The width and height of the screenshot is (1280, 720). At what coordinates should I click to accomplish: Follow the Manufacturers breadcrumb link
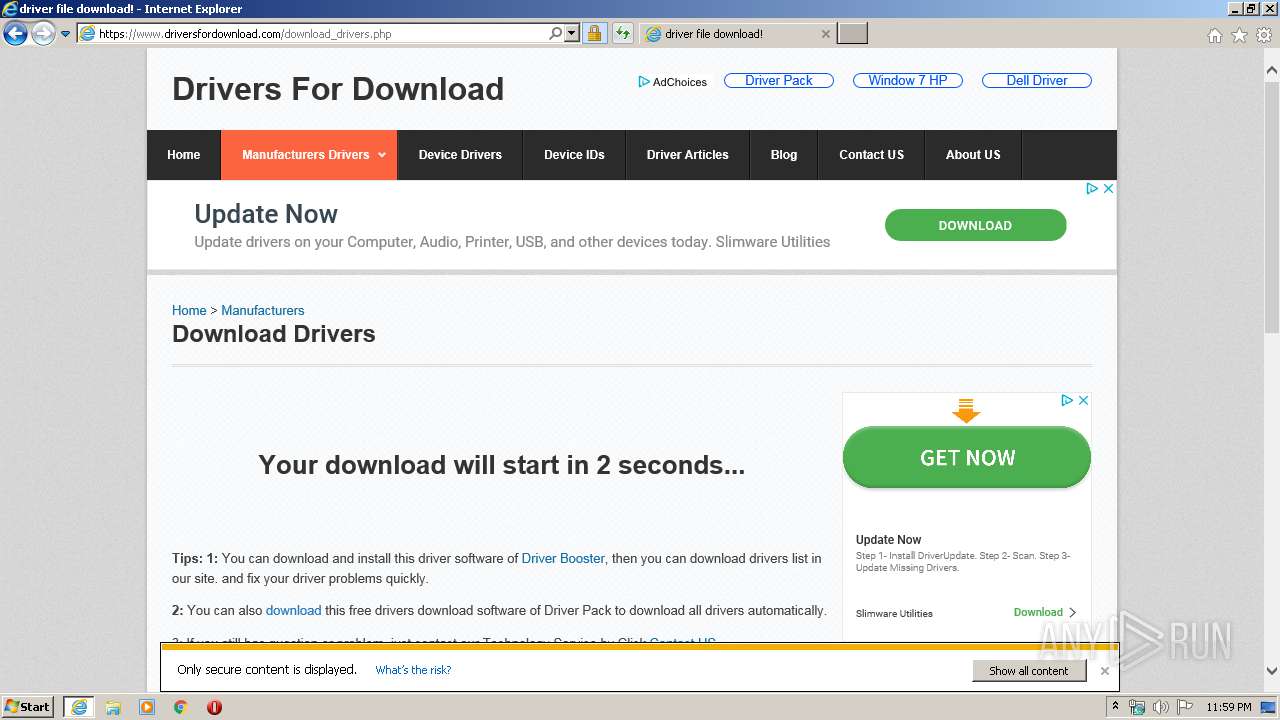(262, 310)
